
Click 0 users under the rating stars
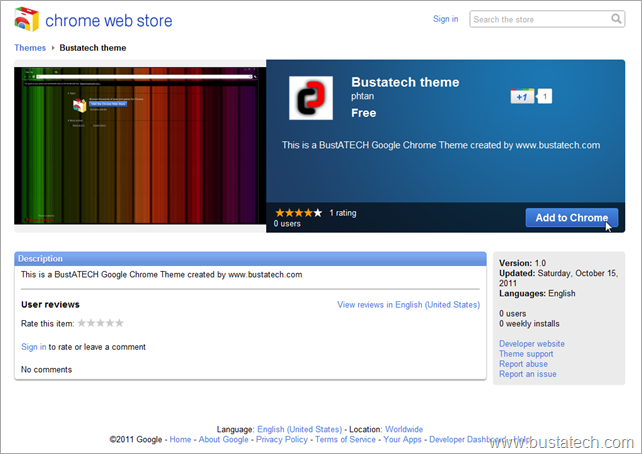[x=287, y=224]
